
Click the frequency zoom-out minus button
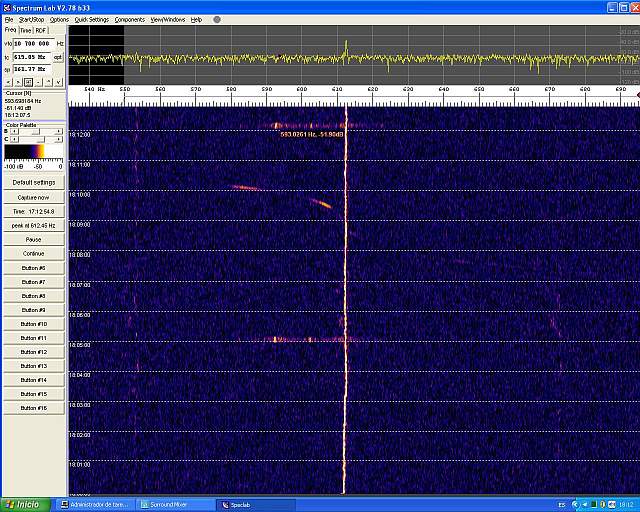pos(40,81)
